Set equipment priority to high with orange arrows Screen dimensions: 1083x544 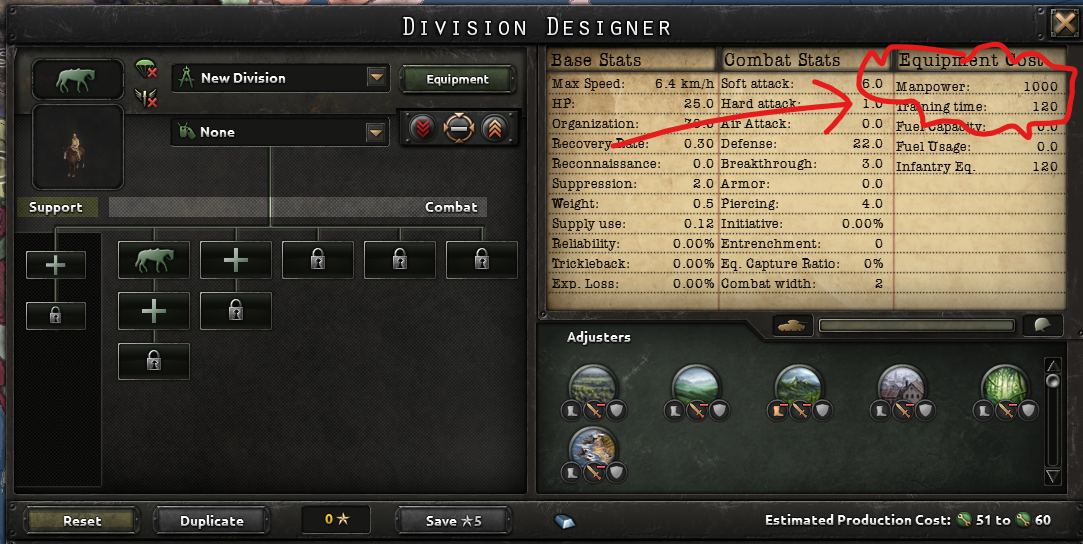[x=495, y=128]
